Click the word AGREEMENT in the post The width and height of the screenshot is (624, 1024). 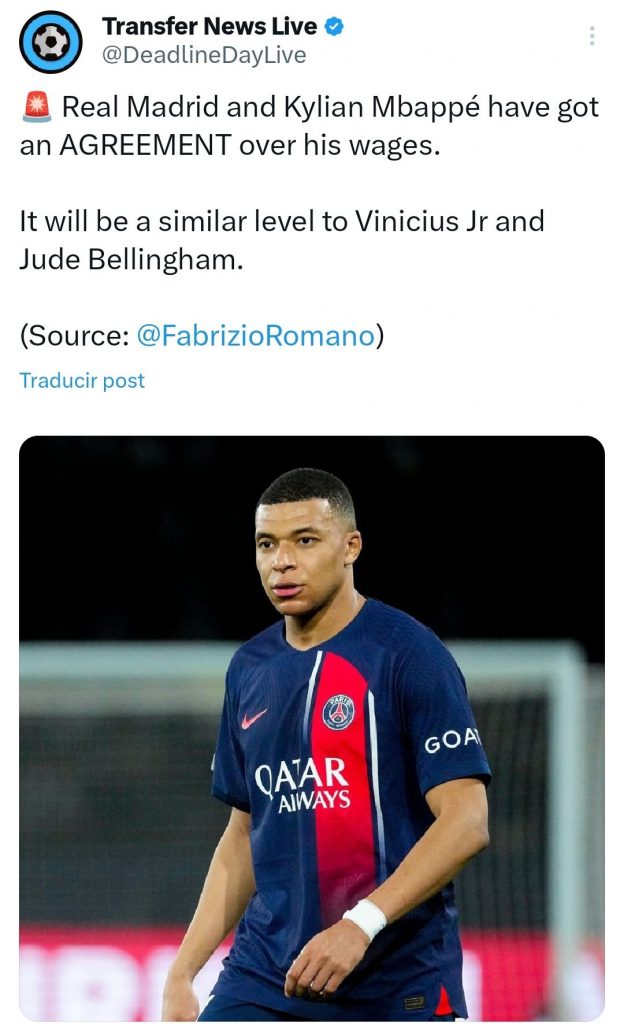click(x=143, y=145)
